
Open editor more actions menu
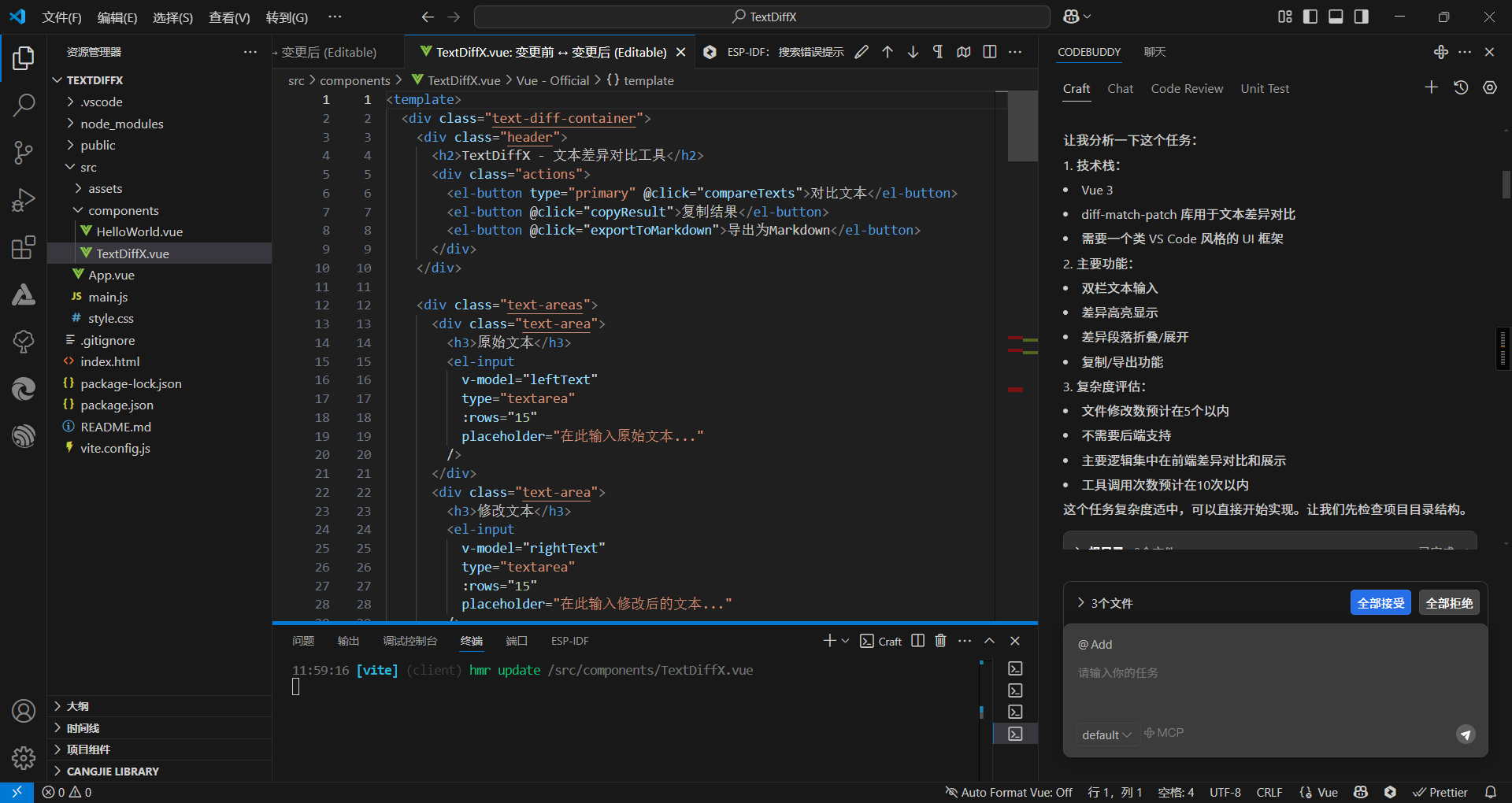tap(1015, 52)
